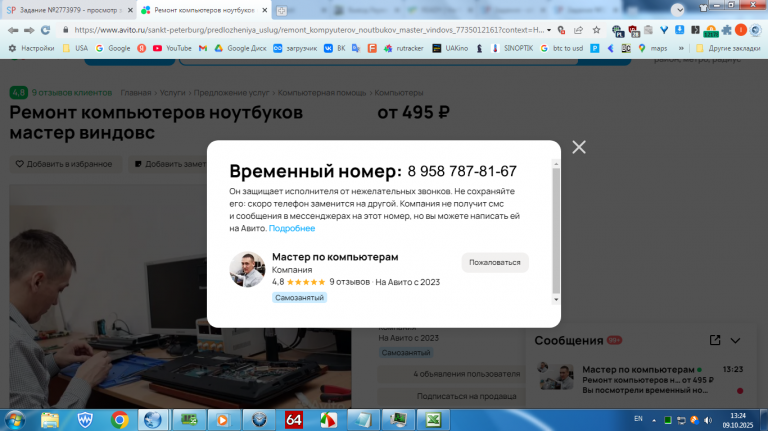768x431 pixels.
Task: Open the btc to usd bookmark
Action: point(562,48)
